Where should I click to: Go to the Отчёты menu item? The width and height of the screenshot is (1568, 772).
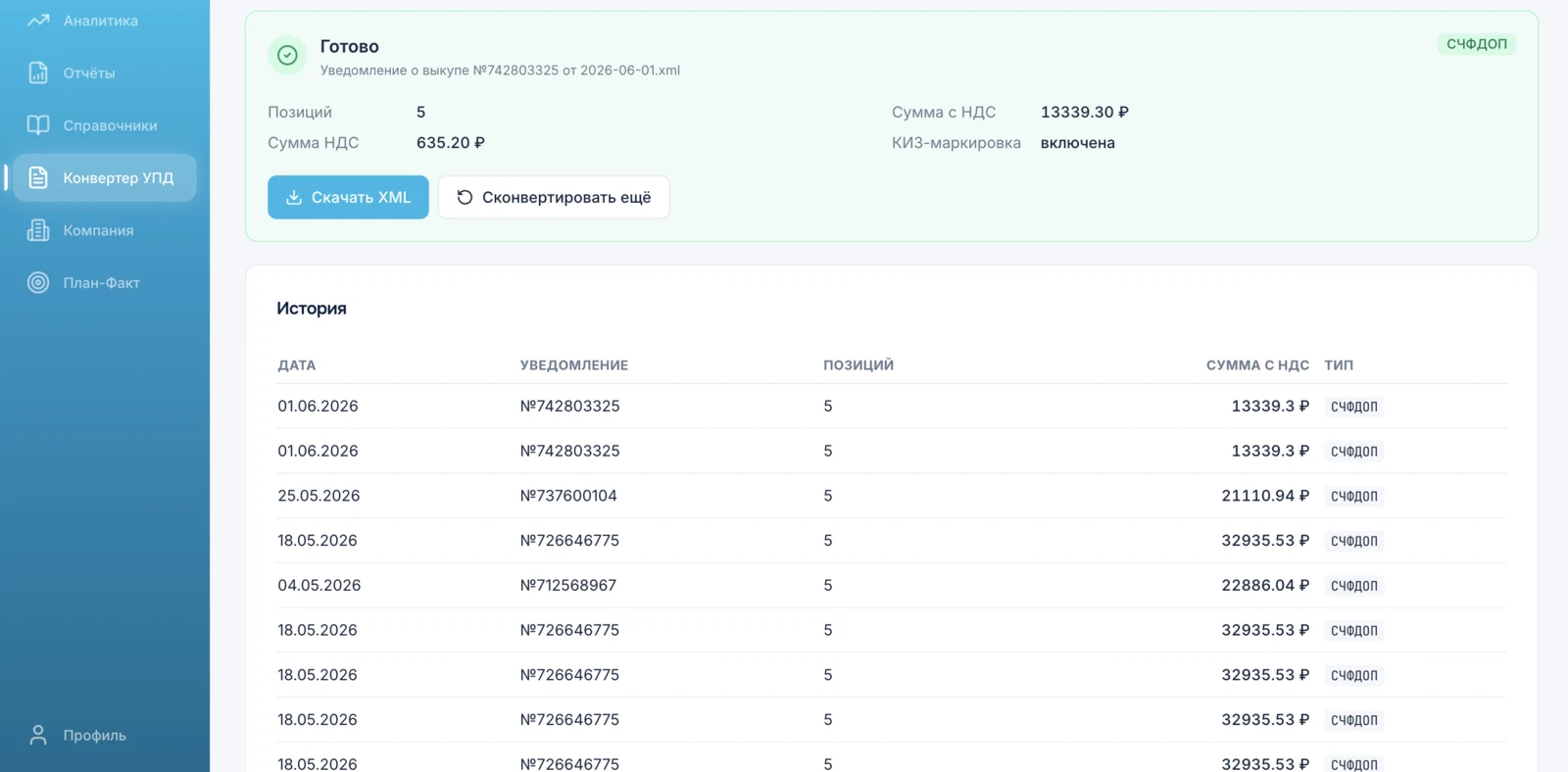pyautogui.click(x=104, y=72)
